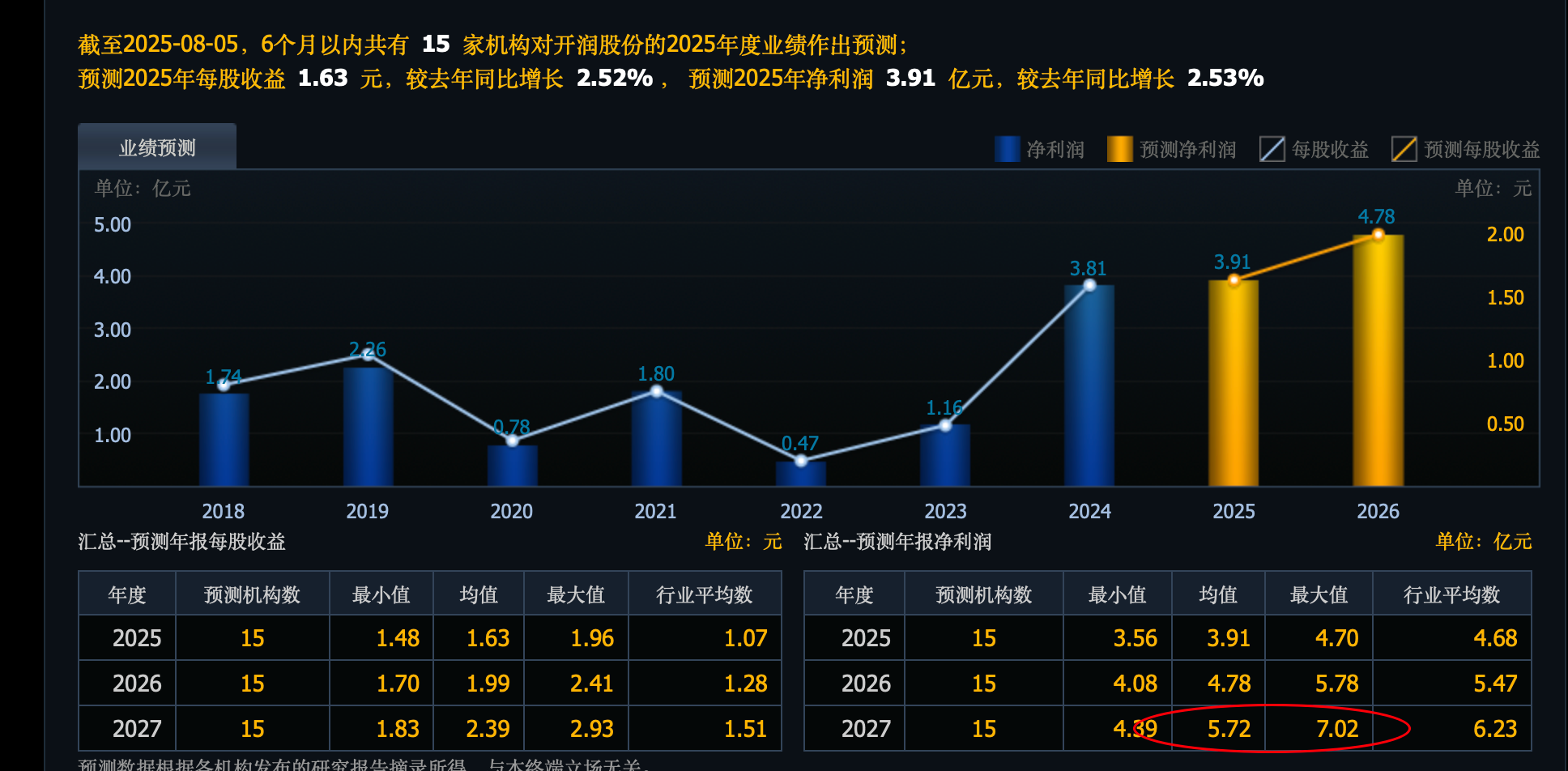Image resolution: width=1568 pixels, height=771 pixels.
Task: Click the 最小值 header in EPS table
Action: click(x=381, y=594)
